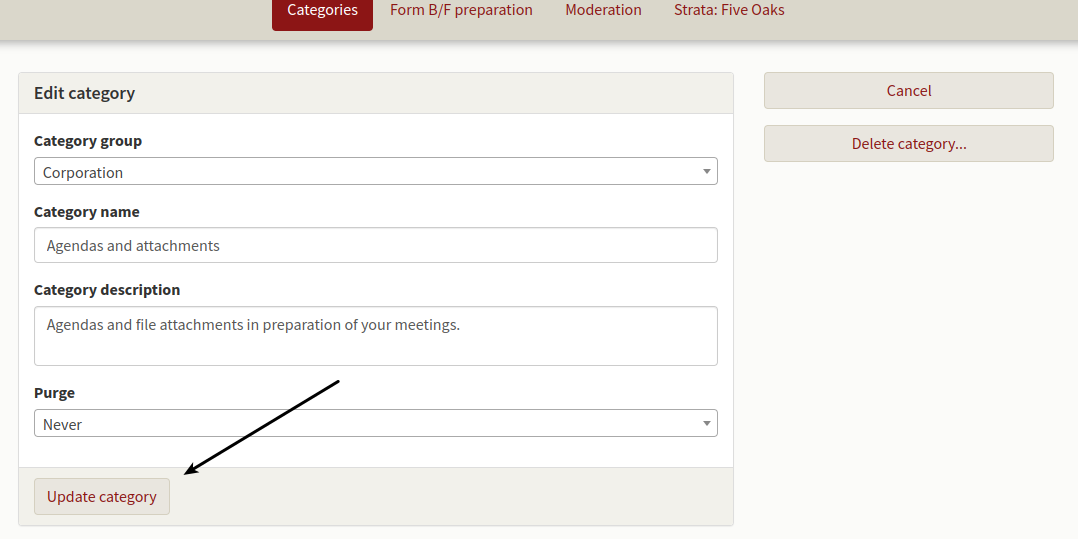This screenshot has height=539, width=1078.
Task: Click the empty footer bar beside Update category
Action: (x=450, y=496)
